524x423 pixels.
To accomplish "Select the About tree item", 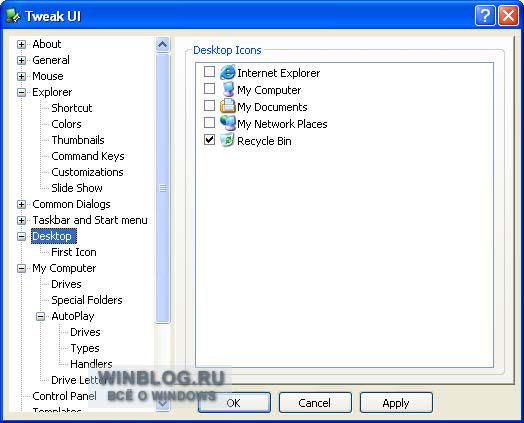I will point(47,44).
